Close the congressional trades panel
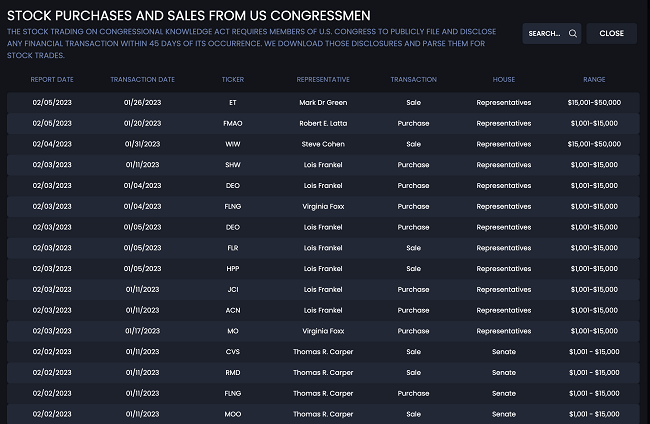The width and height of the screenshot is (650, 424). pyautogui.click(x=611, y=34)
